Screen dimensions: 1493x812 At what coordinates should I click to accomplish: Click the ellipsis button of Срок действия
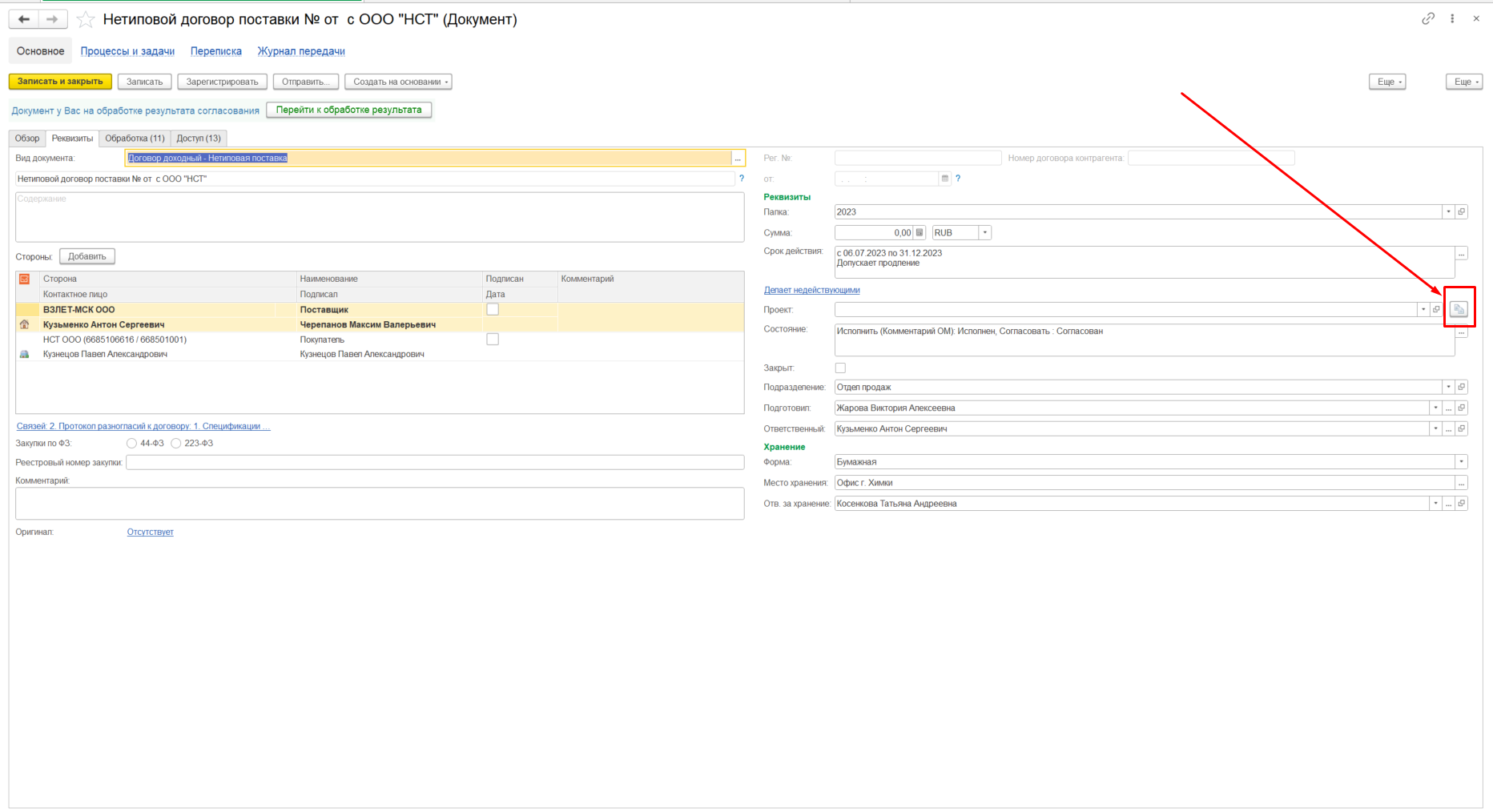(x=1462, y=254)
